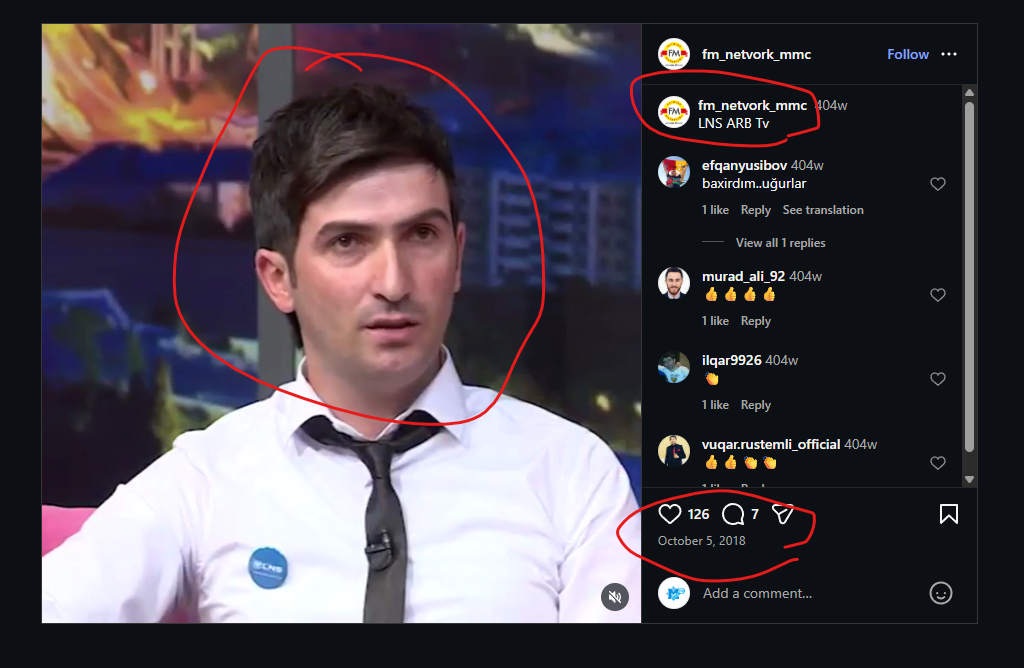This screenshot has width=1024, height=668.
Task: Like efqanyusibov's comment with the heart
Action: tap(938, 184)
